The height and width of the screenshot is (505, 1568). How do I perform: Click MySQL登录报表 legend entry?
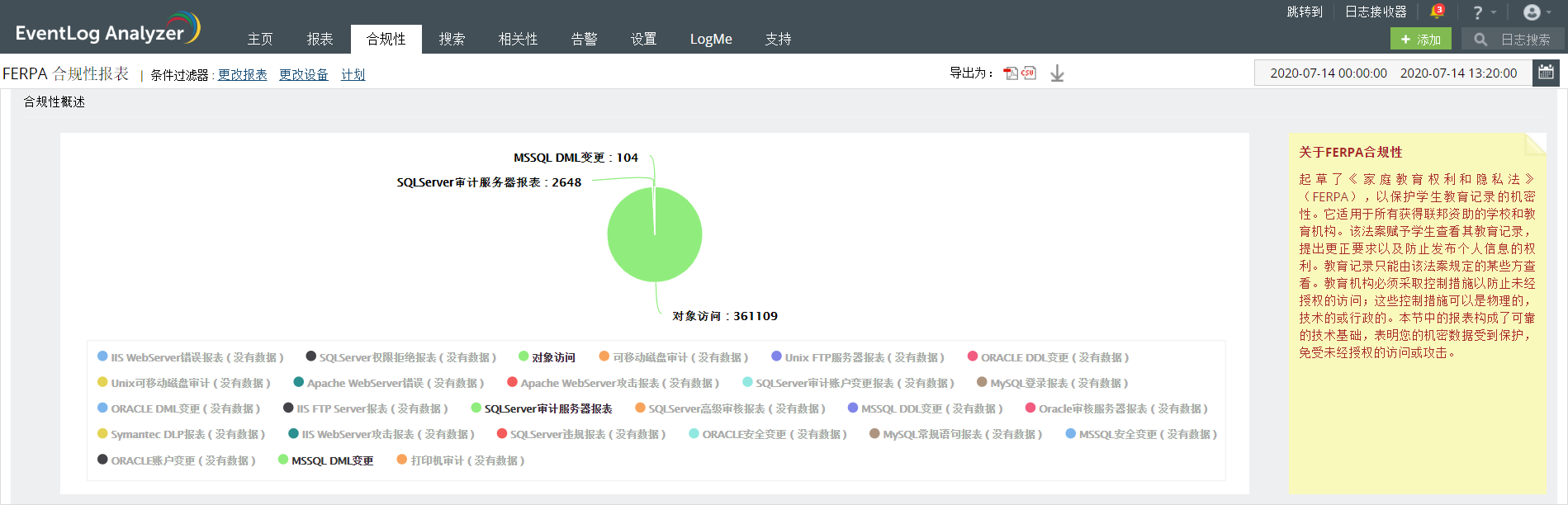pos(1053,383)
